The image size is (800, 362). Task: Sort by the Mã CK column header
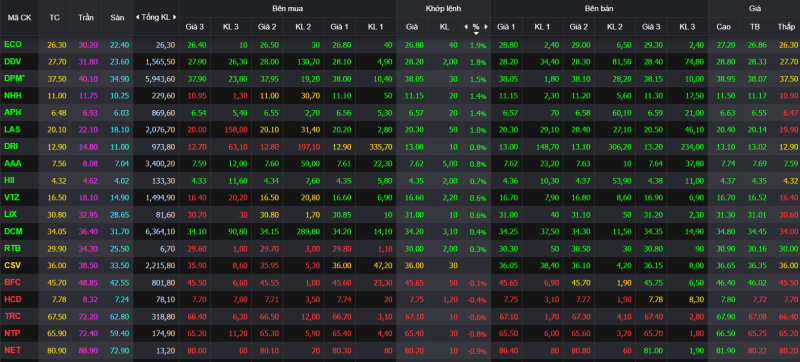pos(19,17)
